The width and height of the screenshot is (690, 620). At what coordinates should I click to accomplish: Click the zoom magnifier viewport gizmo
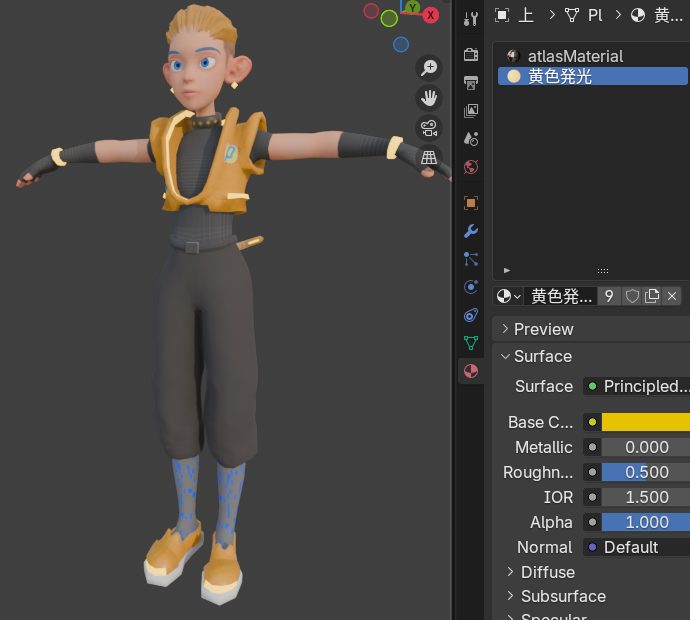tap(429, 68)
